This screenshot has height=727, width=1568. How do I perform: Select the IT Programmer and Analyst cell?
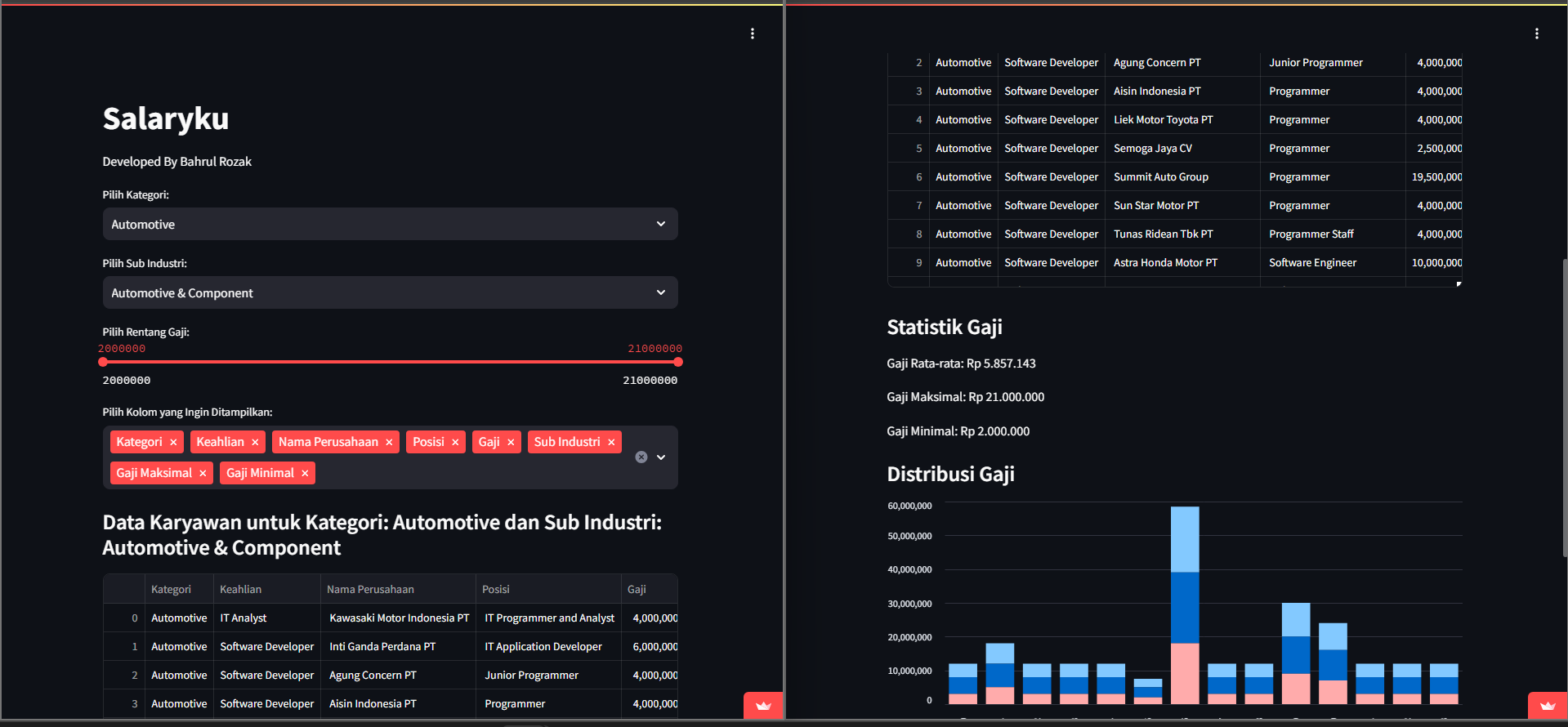[x=548, y=618]
